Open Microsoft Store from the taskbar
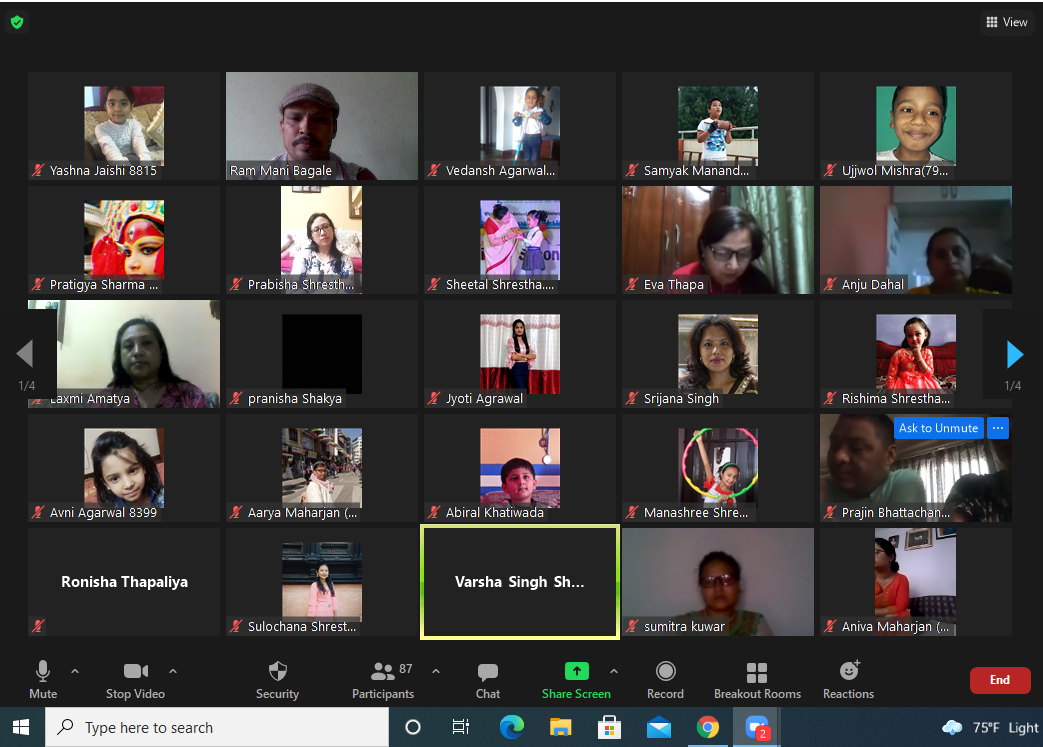This screenshot has height=747, width=1043. 609,727
